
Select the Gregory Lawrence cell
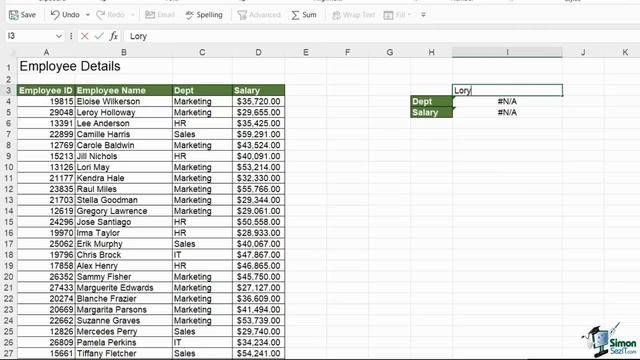pos(124,211)
